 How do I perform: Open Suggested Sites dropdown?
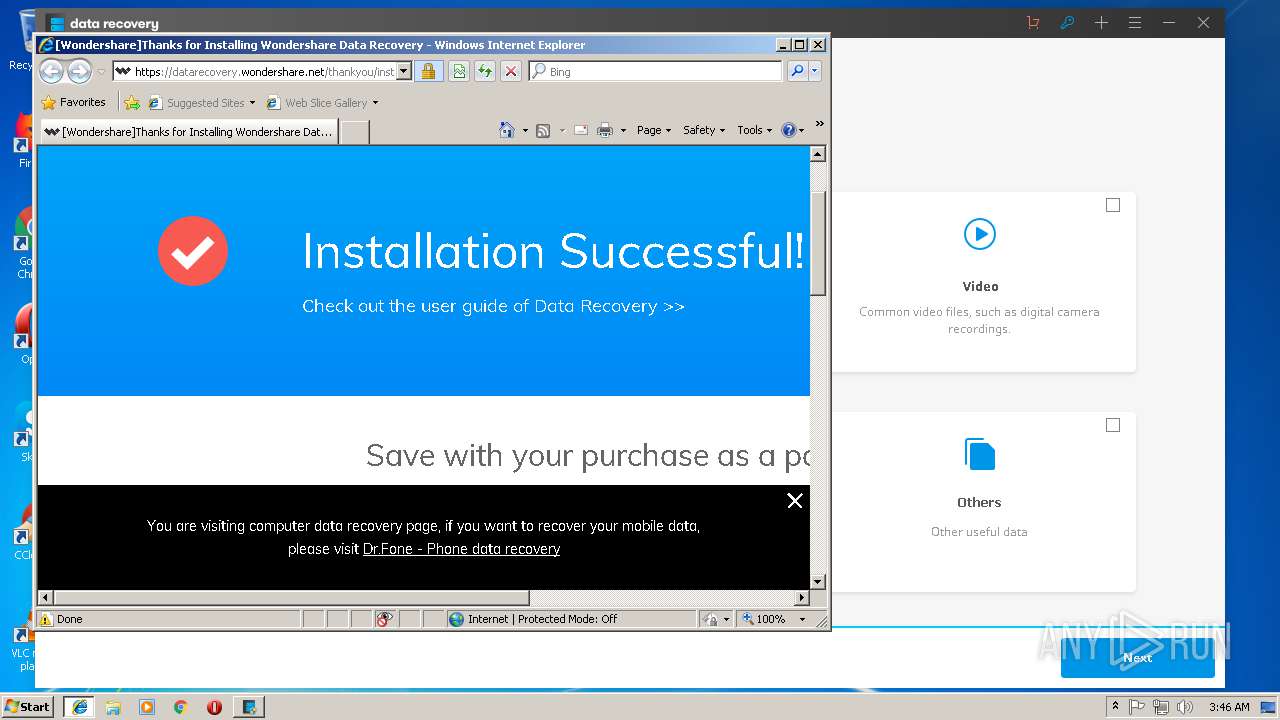(201, 102)
